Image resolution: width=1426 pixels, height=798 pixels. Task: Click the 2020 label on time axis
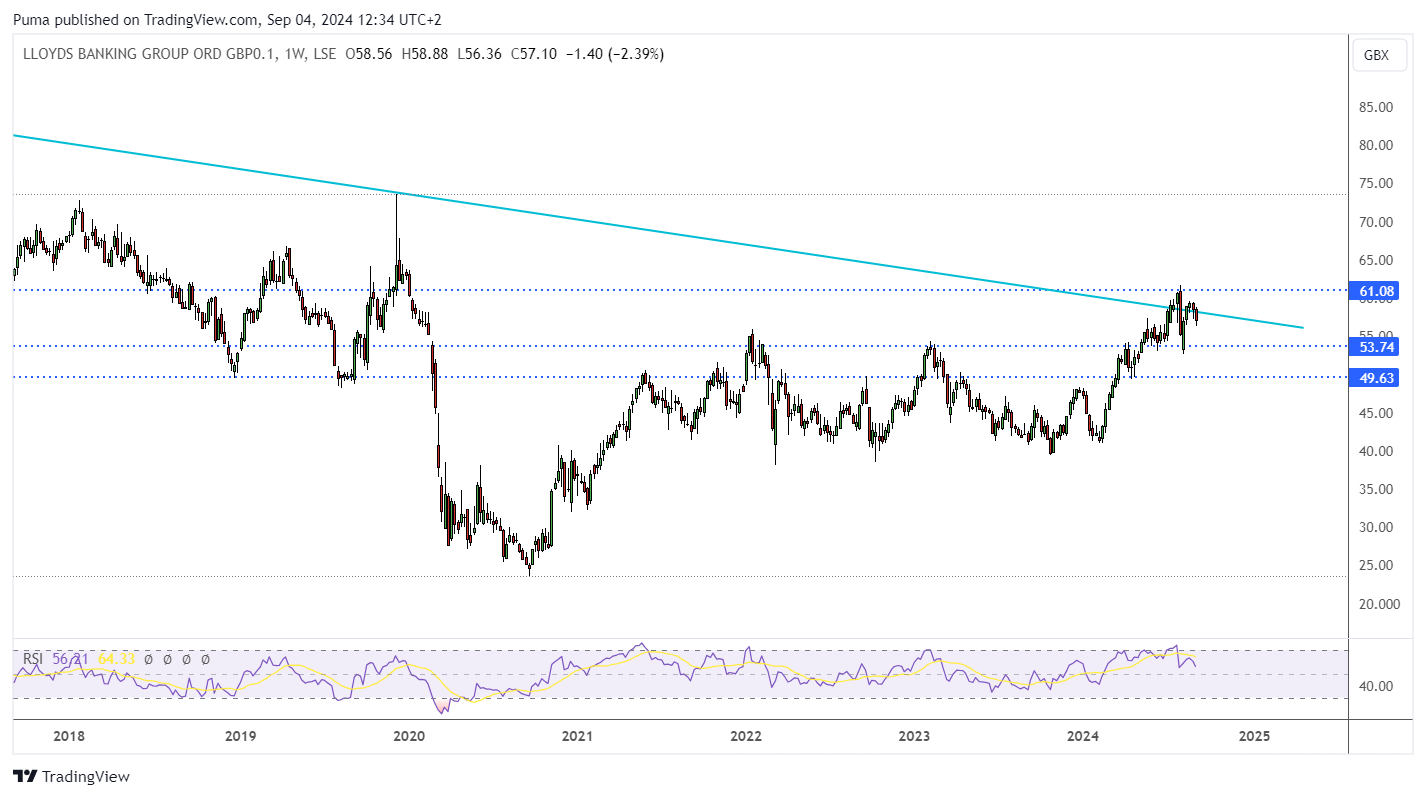point(409,736)
